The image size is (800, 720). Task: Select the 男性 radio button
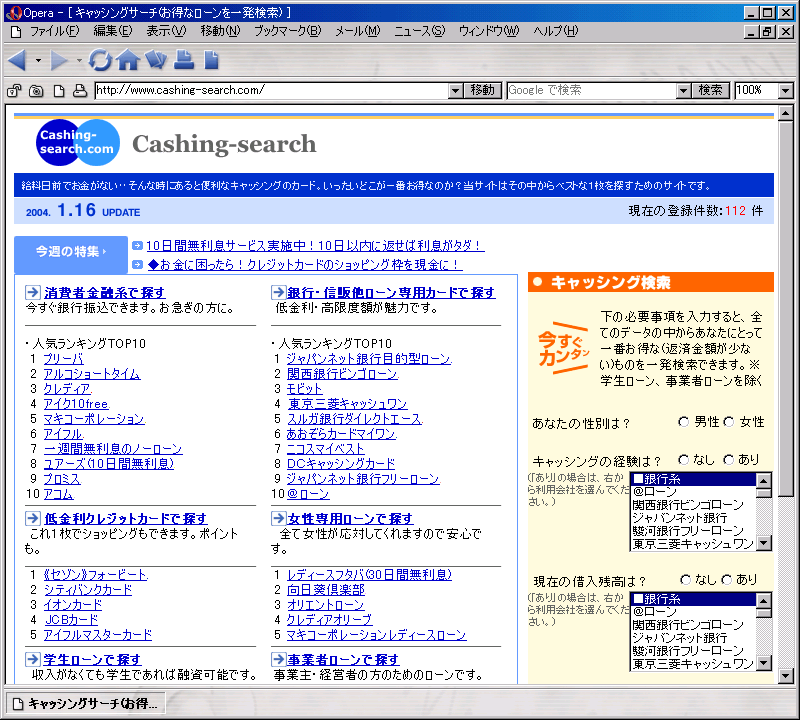(683, 422)
